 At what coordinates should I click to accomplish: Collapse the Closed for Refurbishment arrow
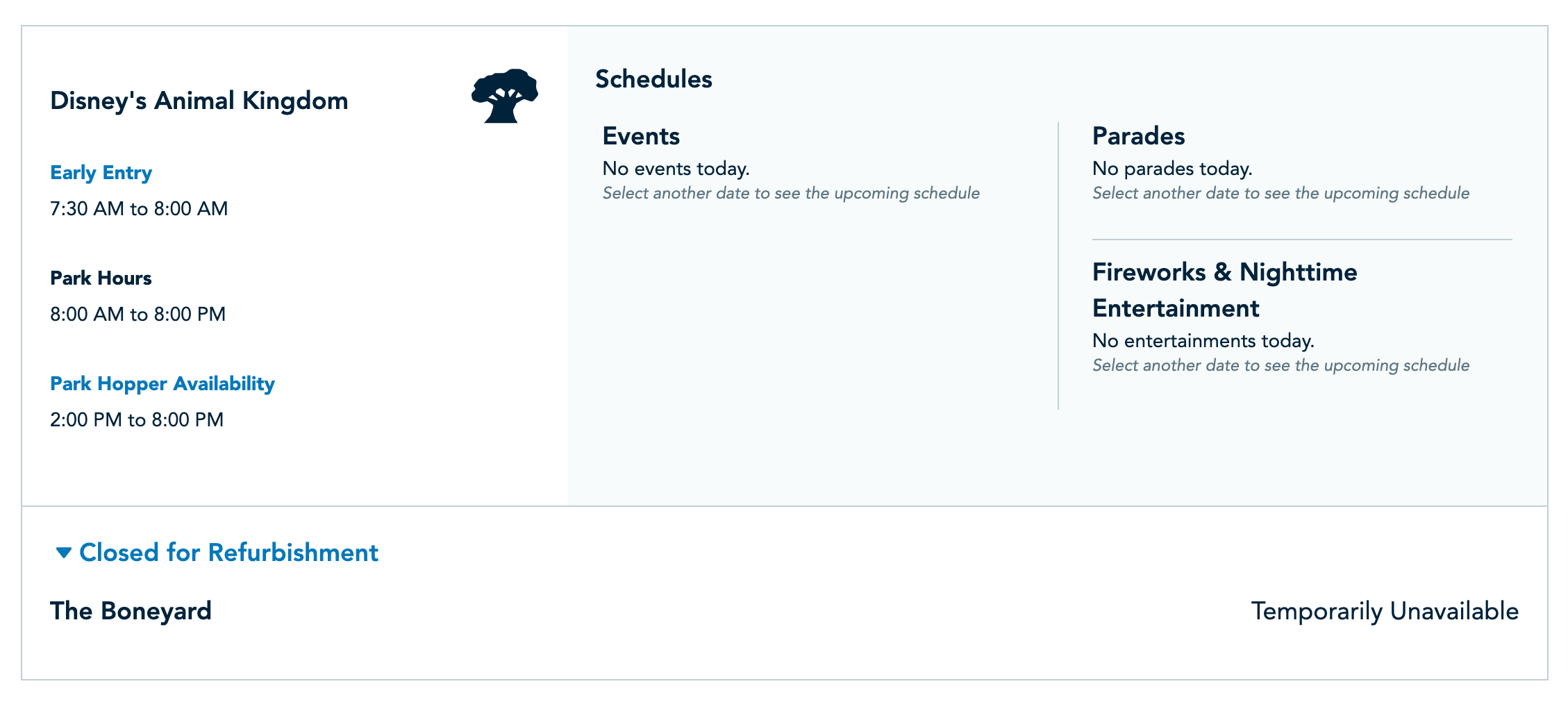(64, 553)
